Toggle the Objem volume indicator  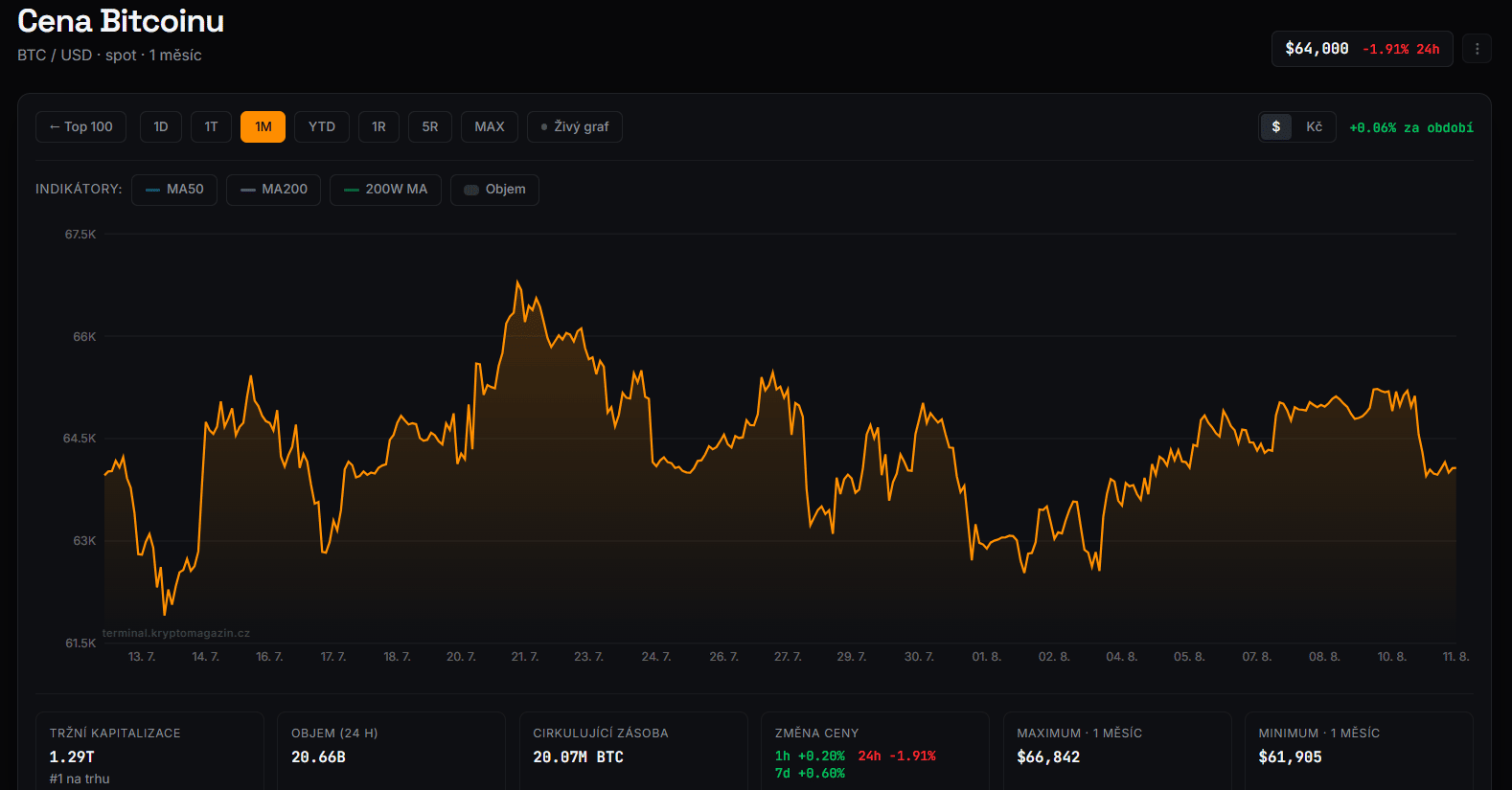tap(494, 190)
